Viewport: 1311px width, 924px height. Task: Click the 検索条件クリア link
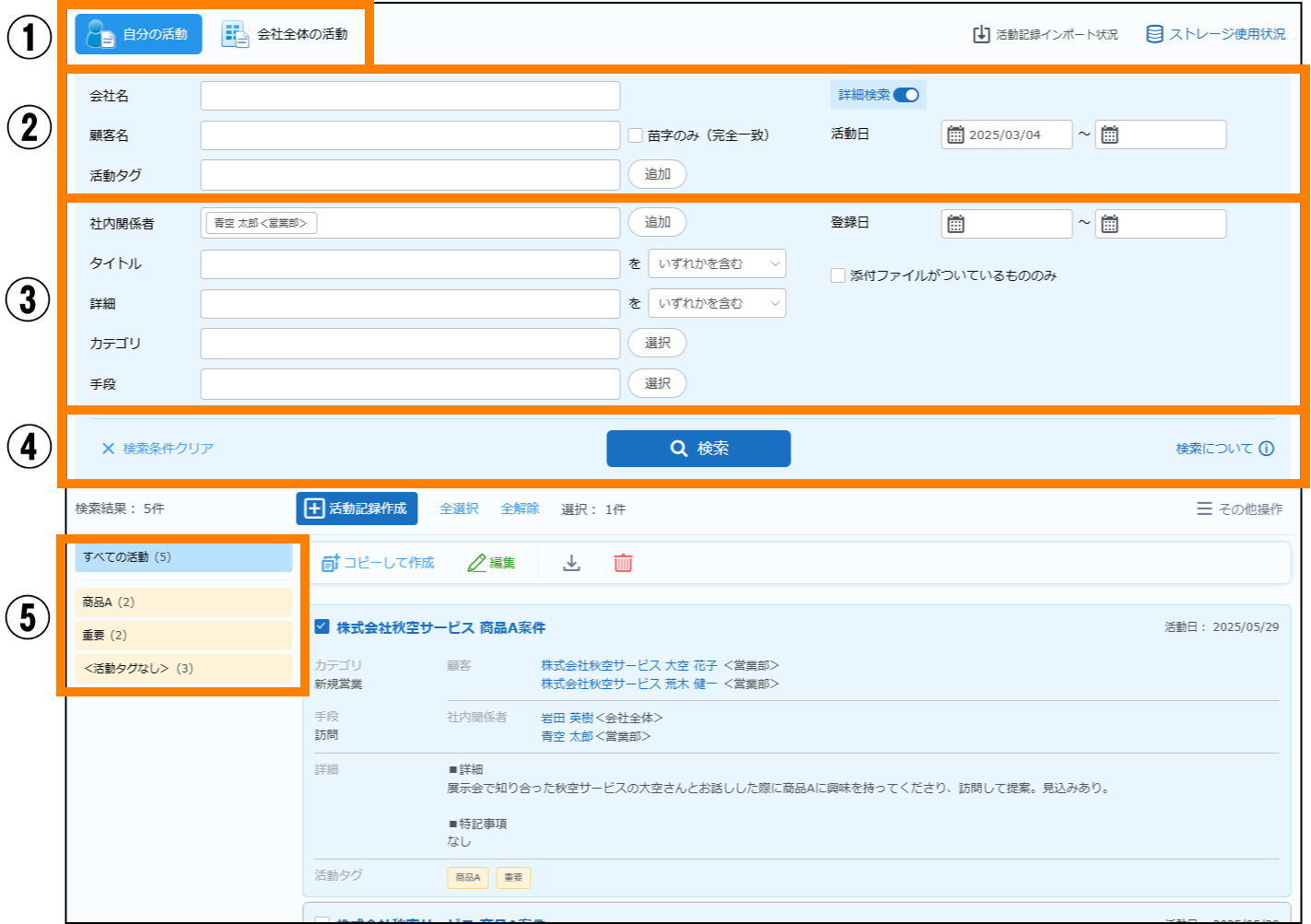coord(158,449)
